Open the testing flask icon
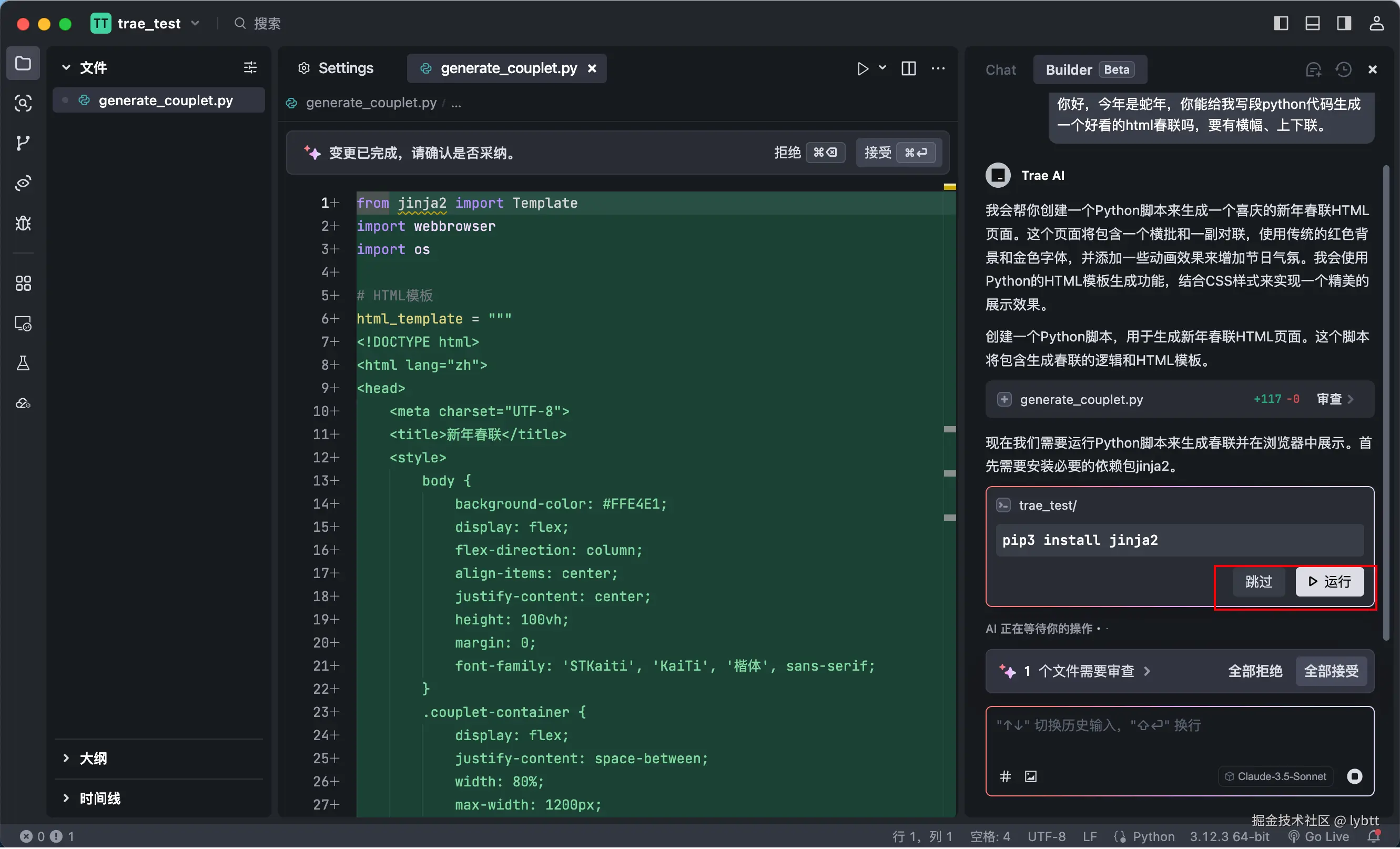This screenshot has height=849, width=1400. tap(23, 363)
